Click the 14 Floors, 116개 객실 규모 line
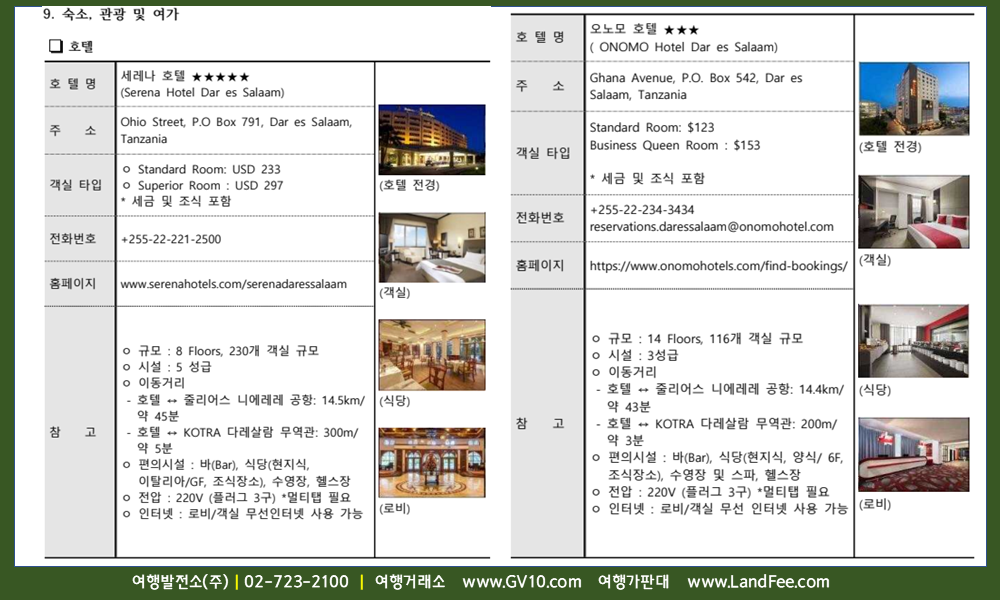Screen dimensions: 1000x600 697,339
